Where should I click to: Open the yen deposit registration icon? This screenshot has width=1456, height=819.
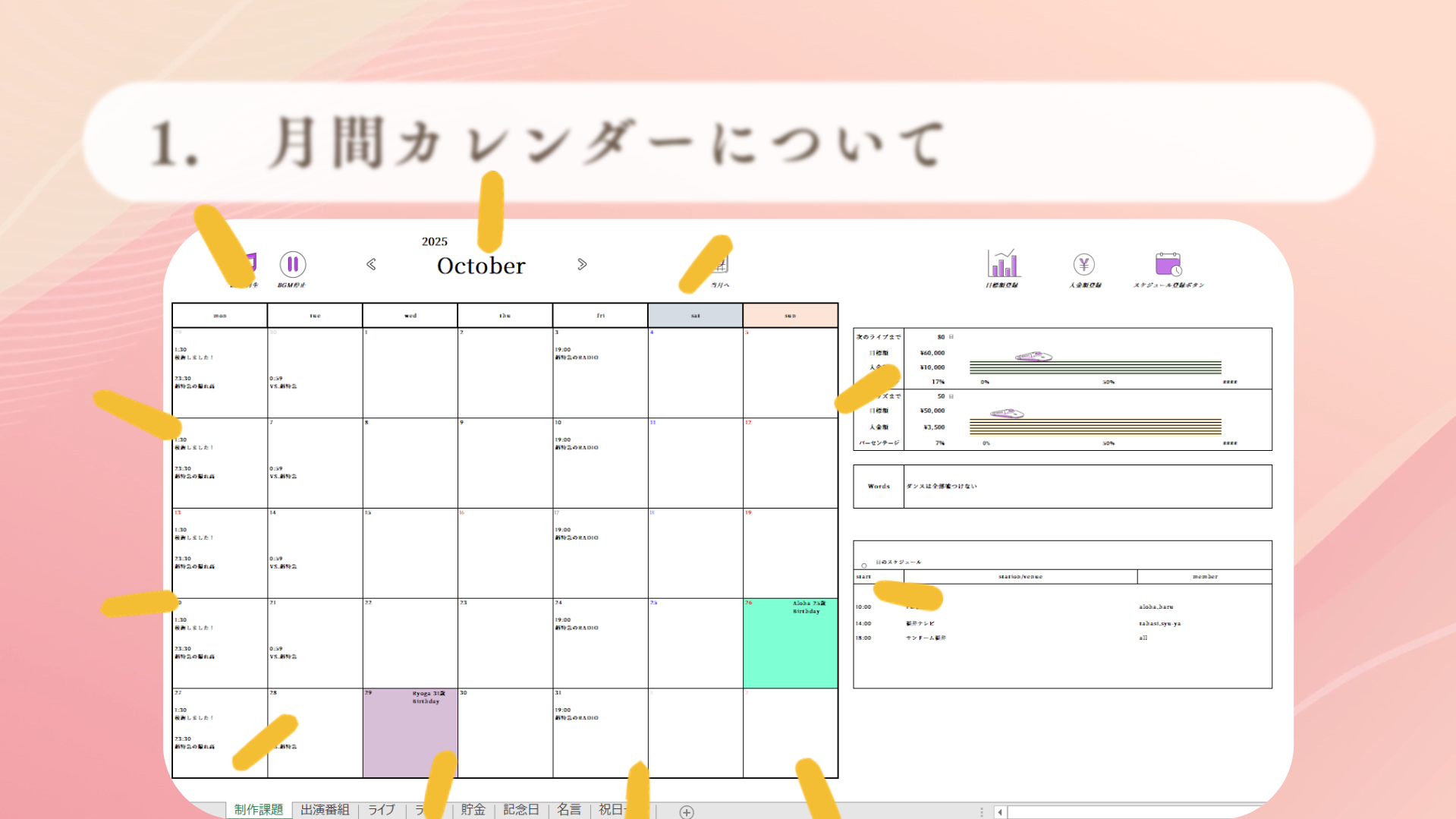(1083, 264)
